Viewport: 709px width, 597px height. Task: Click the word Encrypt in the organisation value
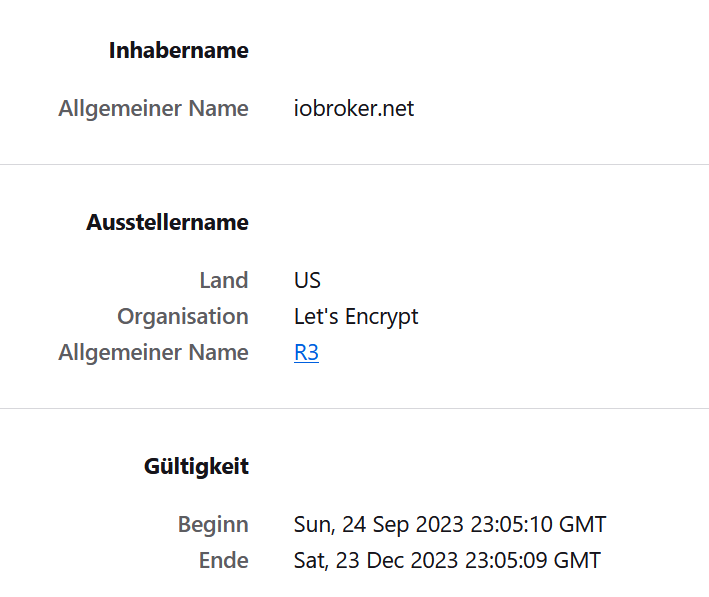click(x=382, y=317)
